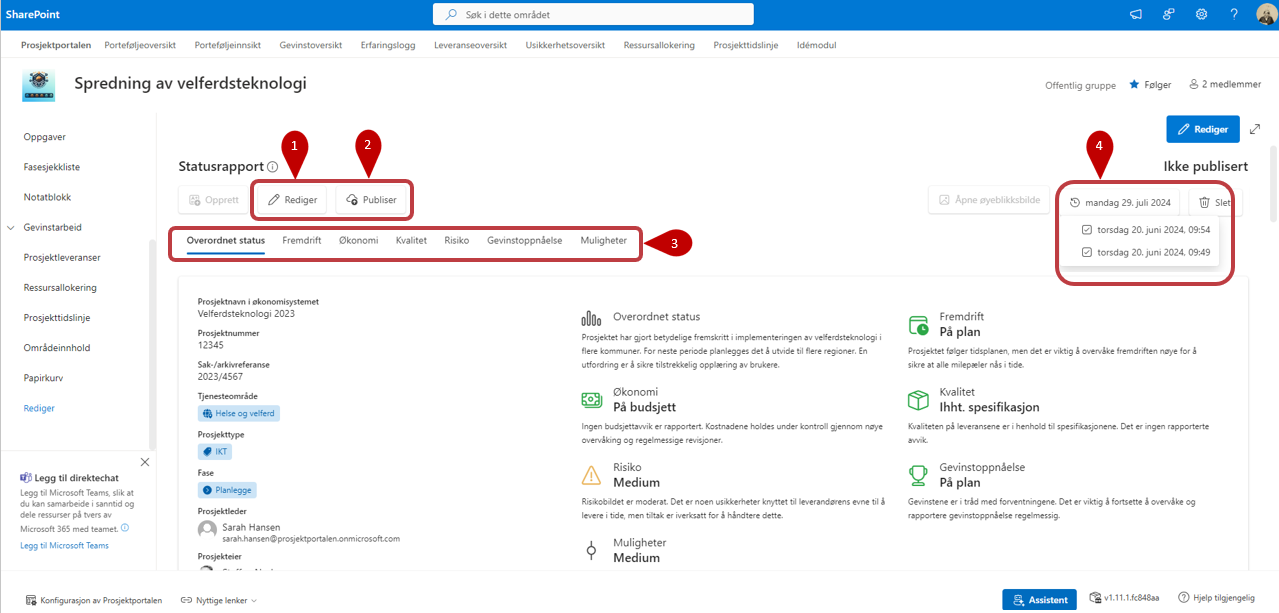Viewport: 1279px width, 613px height.
Task: Click info icon next to Statusrapport heading
Action: (x=273, y=167)
